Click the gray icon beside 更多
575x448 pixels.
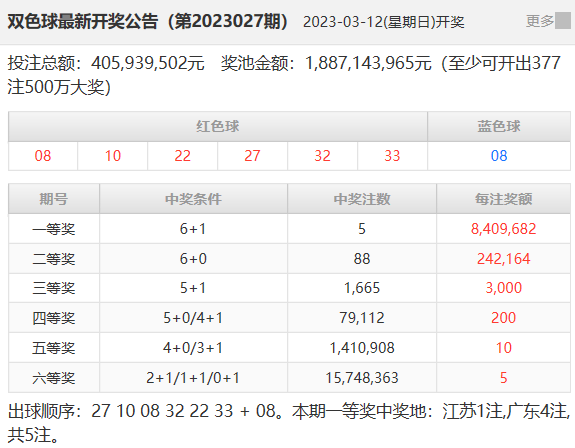563,21
